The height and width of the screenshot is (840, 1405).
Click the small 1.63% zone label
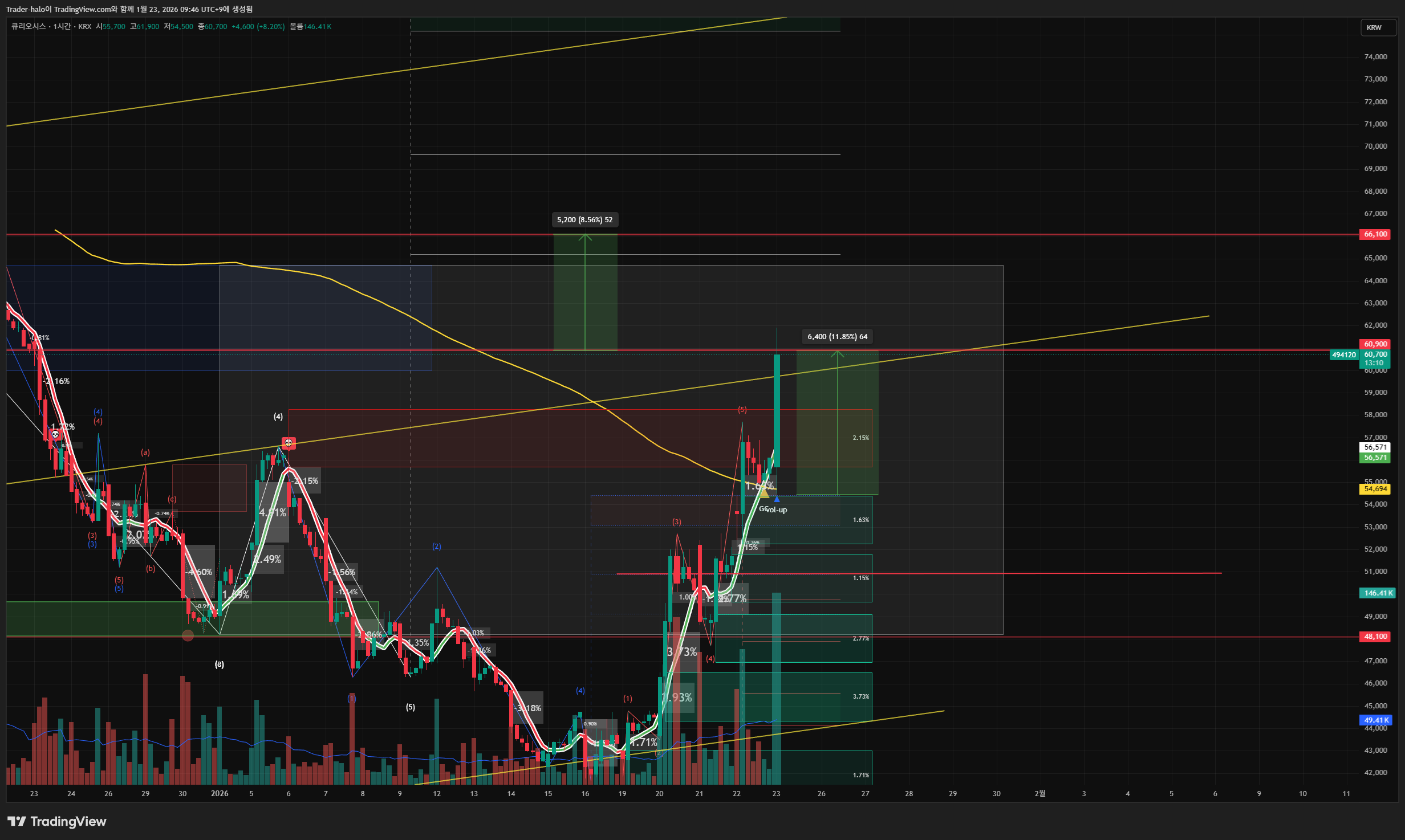tap(861, 520)
